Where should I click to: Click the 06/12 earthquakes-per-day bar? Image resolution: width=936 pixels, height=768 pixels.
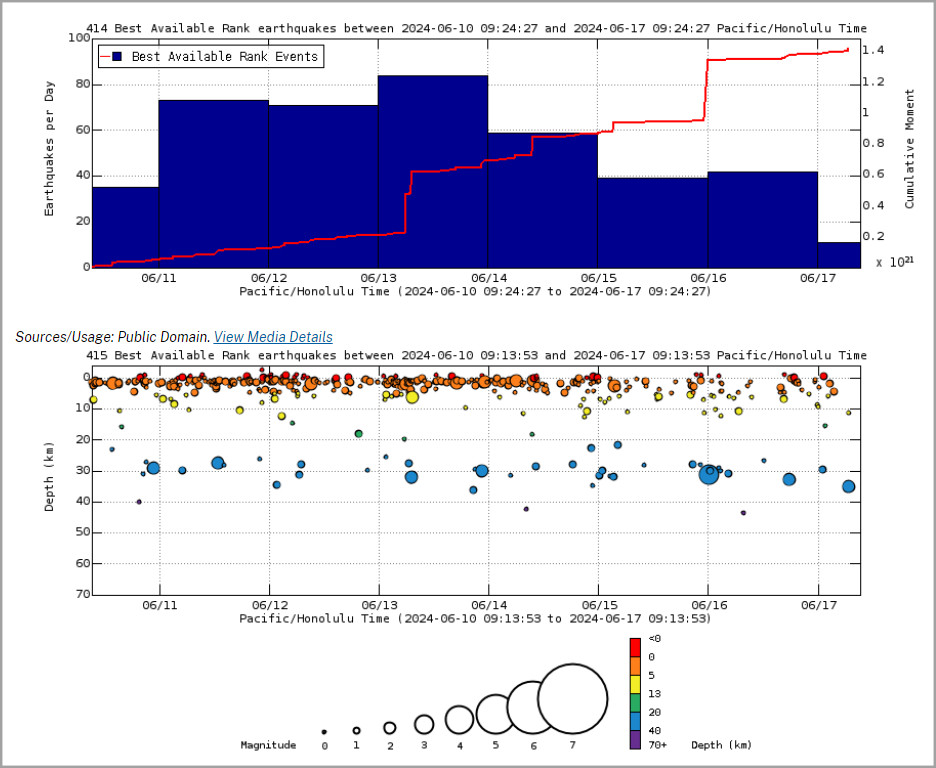(323, 187)
